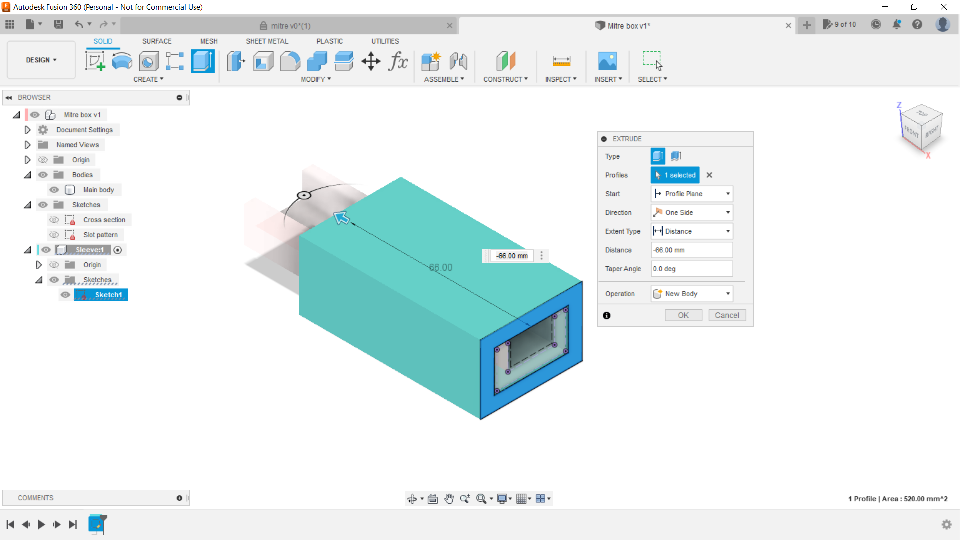Hide the Main body visibility eye
960x540 pixels.
point(54,190)
